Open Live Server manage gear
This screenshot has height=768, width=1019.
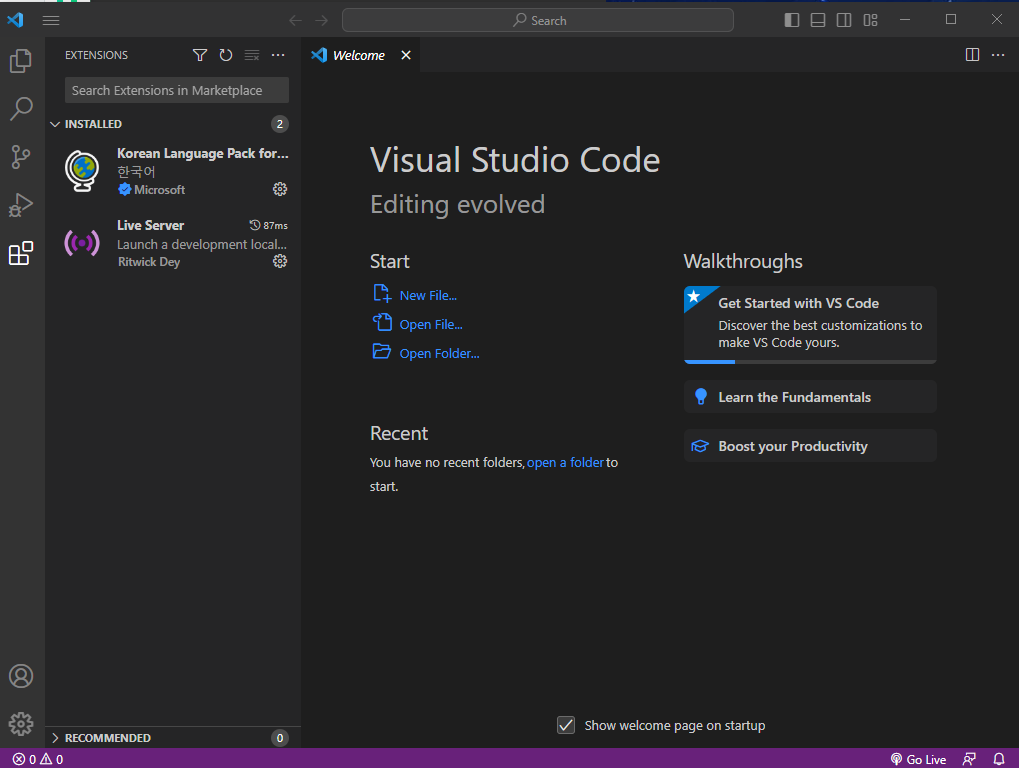click(280, 261)
